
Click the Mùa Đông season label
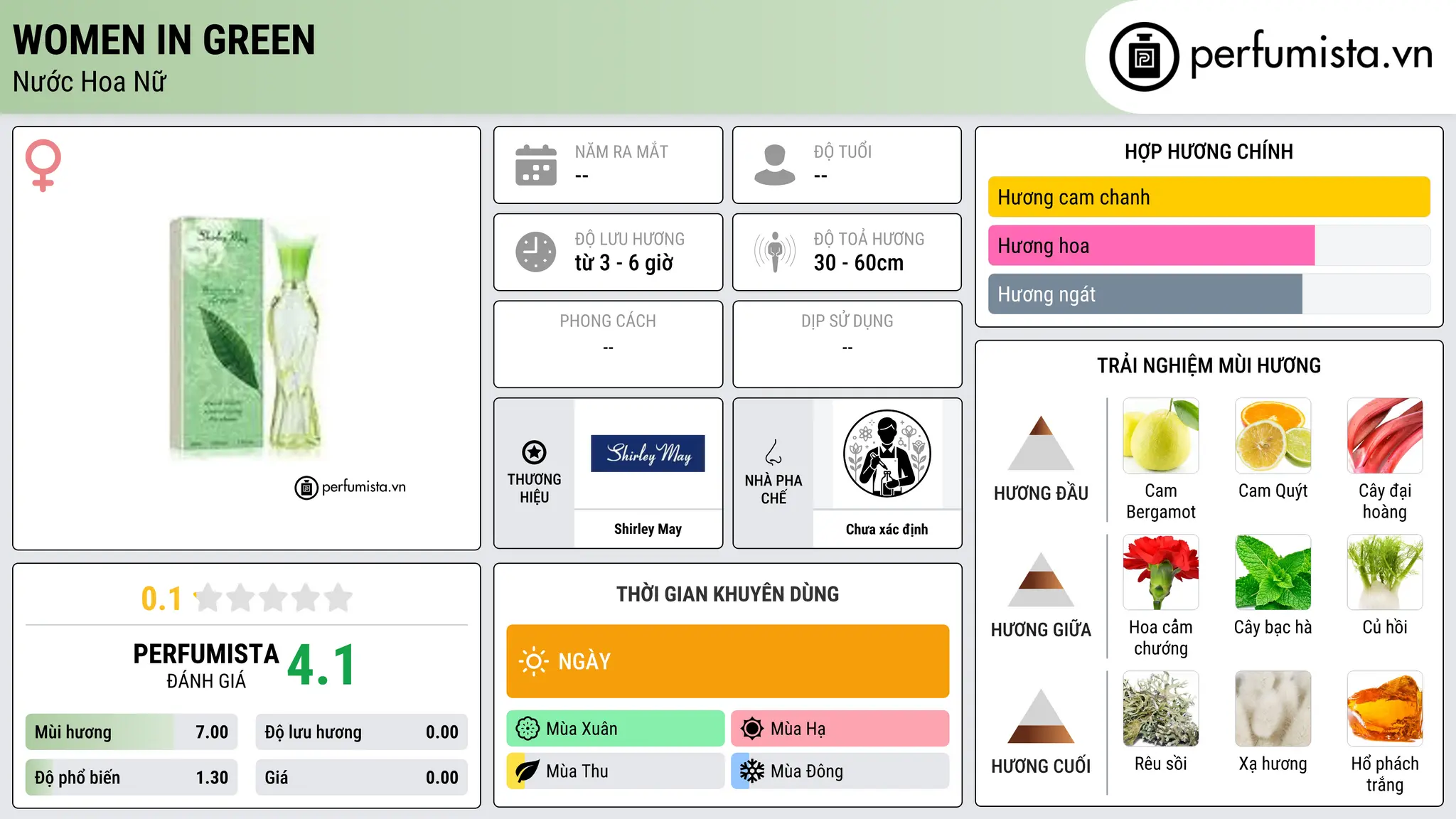pos(807,771)
